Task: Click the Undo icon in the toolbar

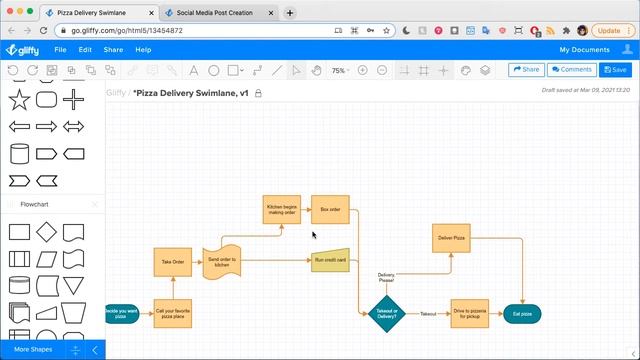Action: click(x=13, y=70)
